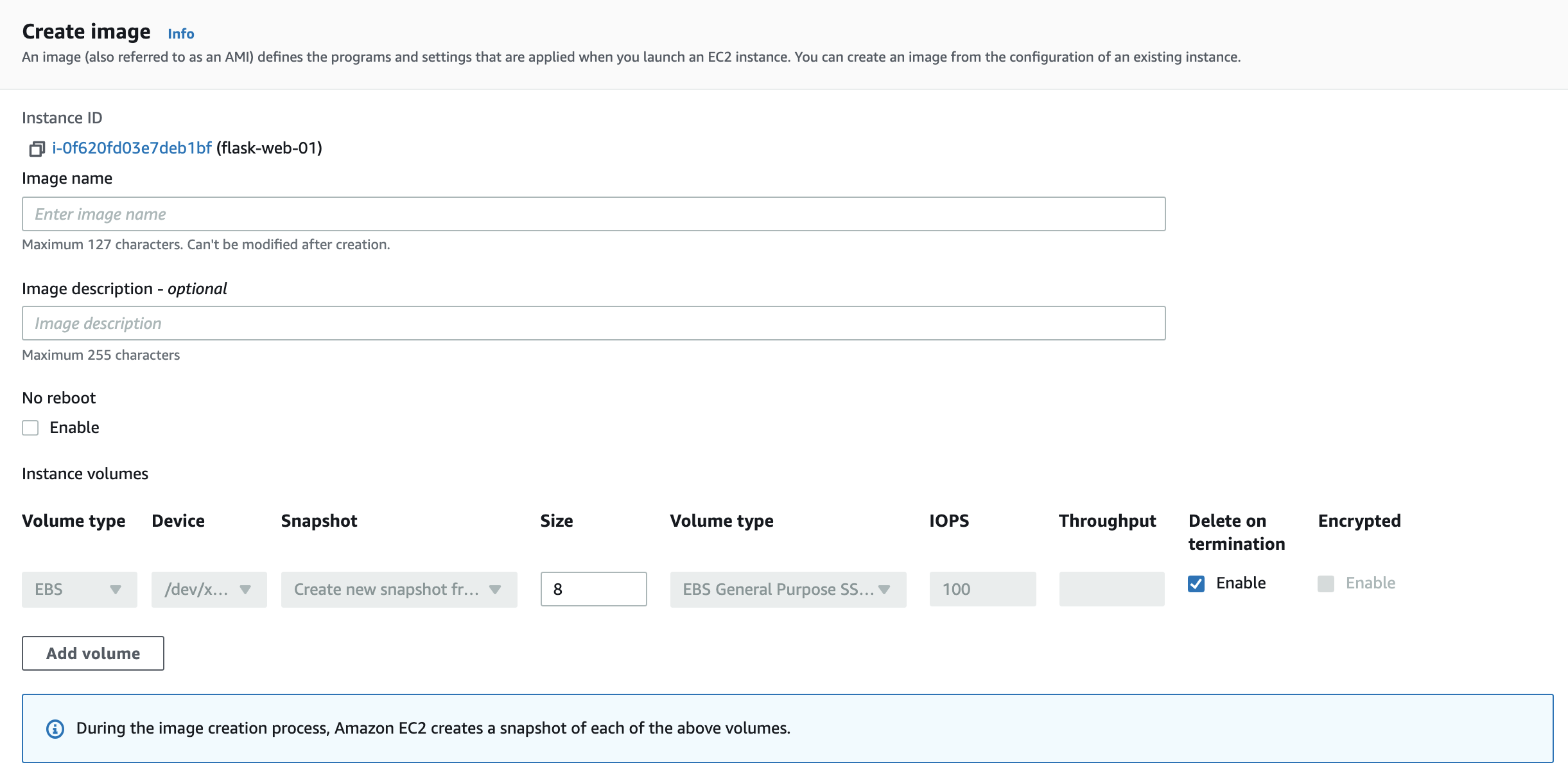Viewport: 1568px width, 776px height.
Task: Click the arrow icon on Snapshot selector
Action: 495,589
